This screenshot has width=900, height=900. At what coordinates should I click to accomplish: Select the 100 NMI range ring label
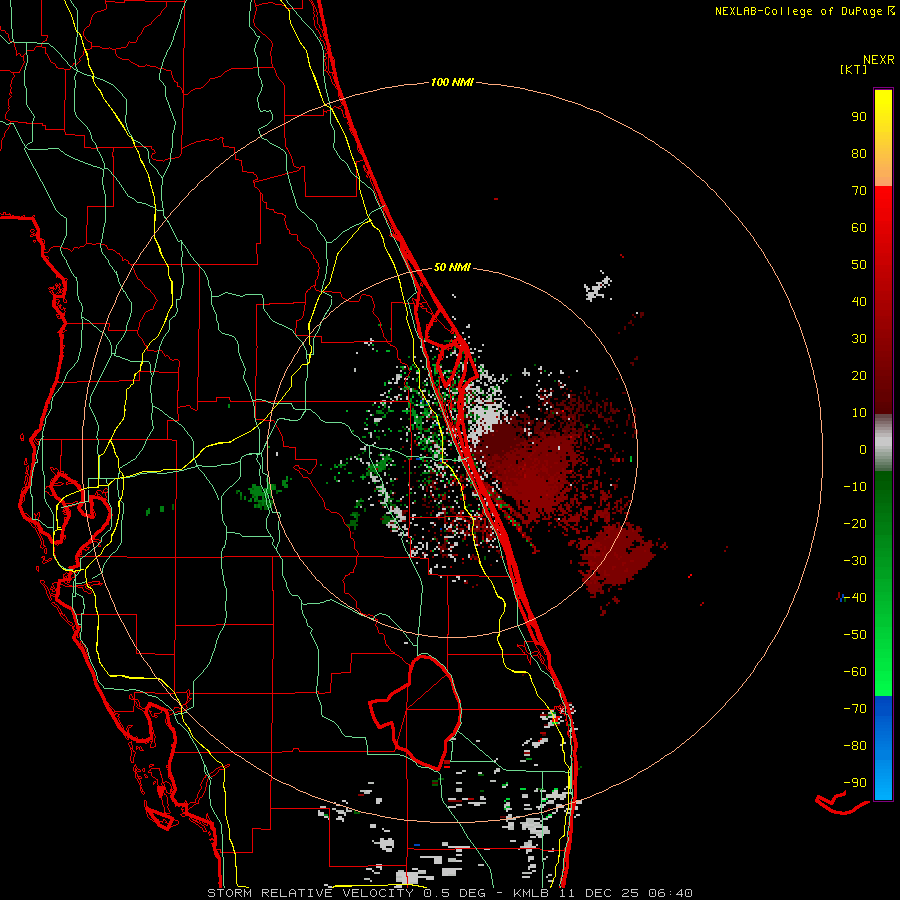pyautogui.click(x=452, y=82)
